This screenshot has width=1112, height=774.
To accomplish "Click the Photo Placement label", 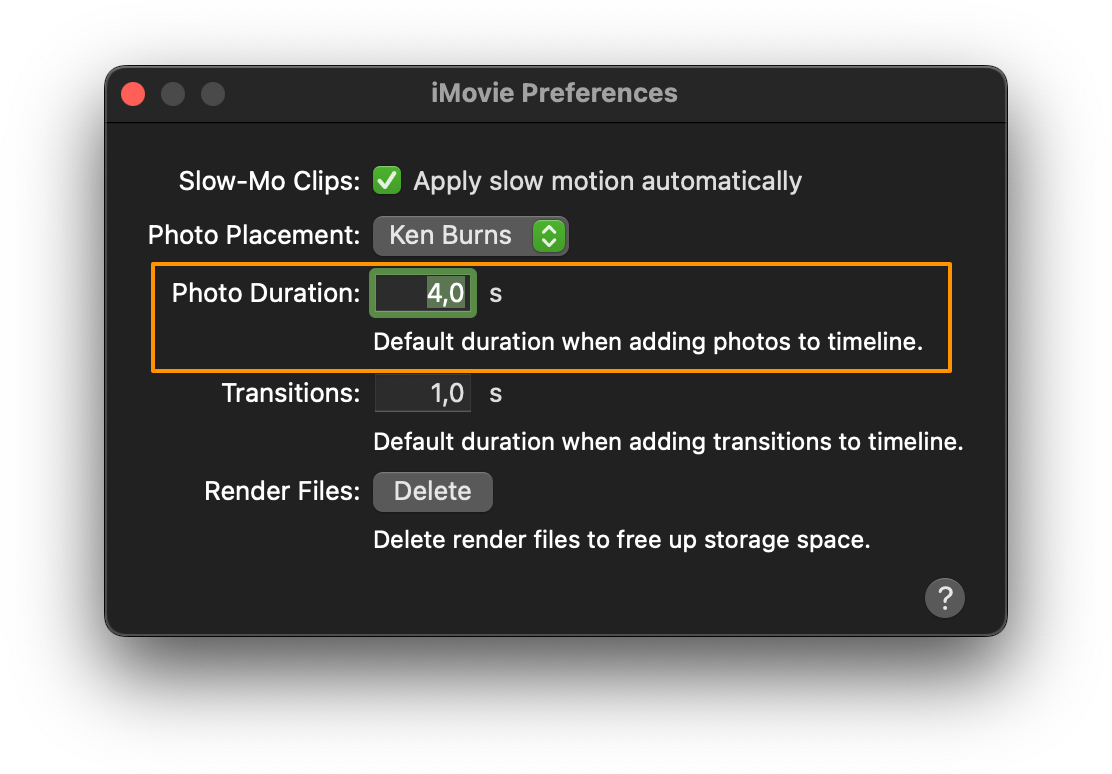I will 253,236.
